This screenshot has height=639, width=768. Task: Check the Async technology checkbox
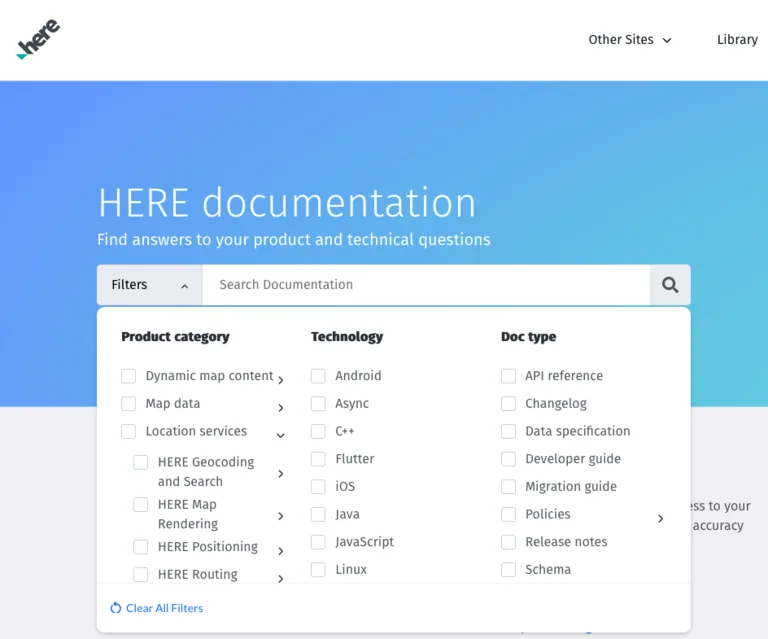coord(318,404)
